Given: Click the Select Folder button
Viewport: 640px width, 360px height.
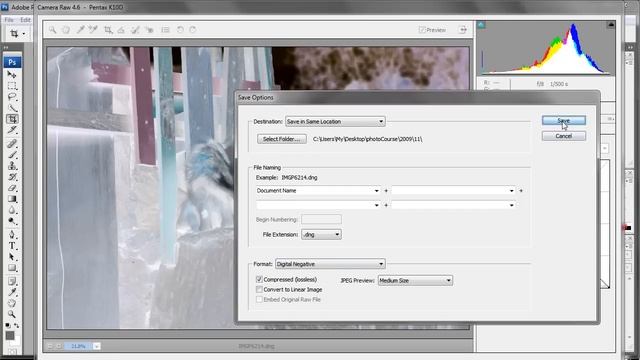Looking at the screenshot, I should point(282,139).
